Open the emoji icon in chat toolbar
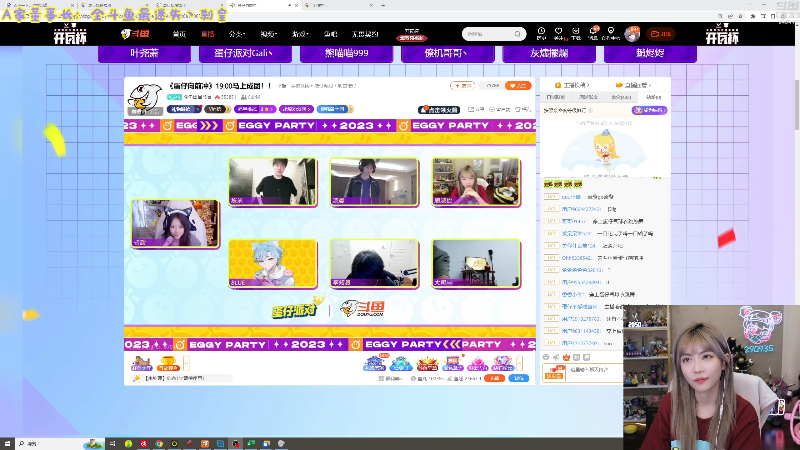Viewport: 800px width, 450px height. click(x=546, y=358)
